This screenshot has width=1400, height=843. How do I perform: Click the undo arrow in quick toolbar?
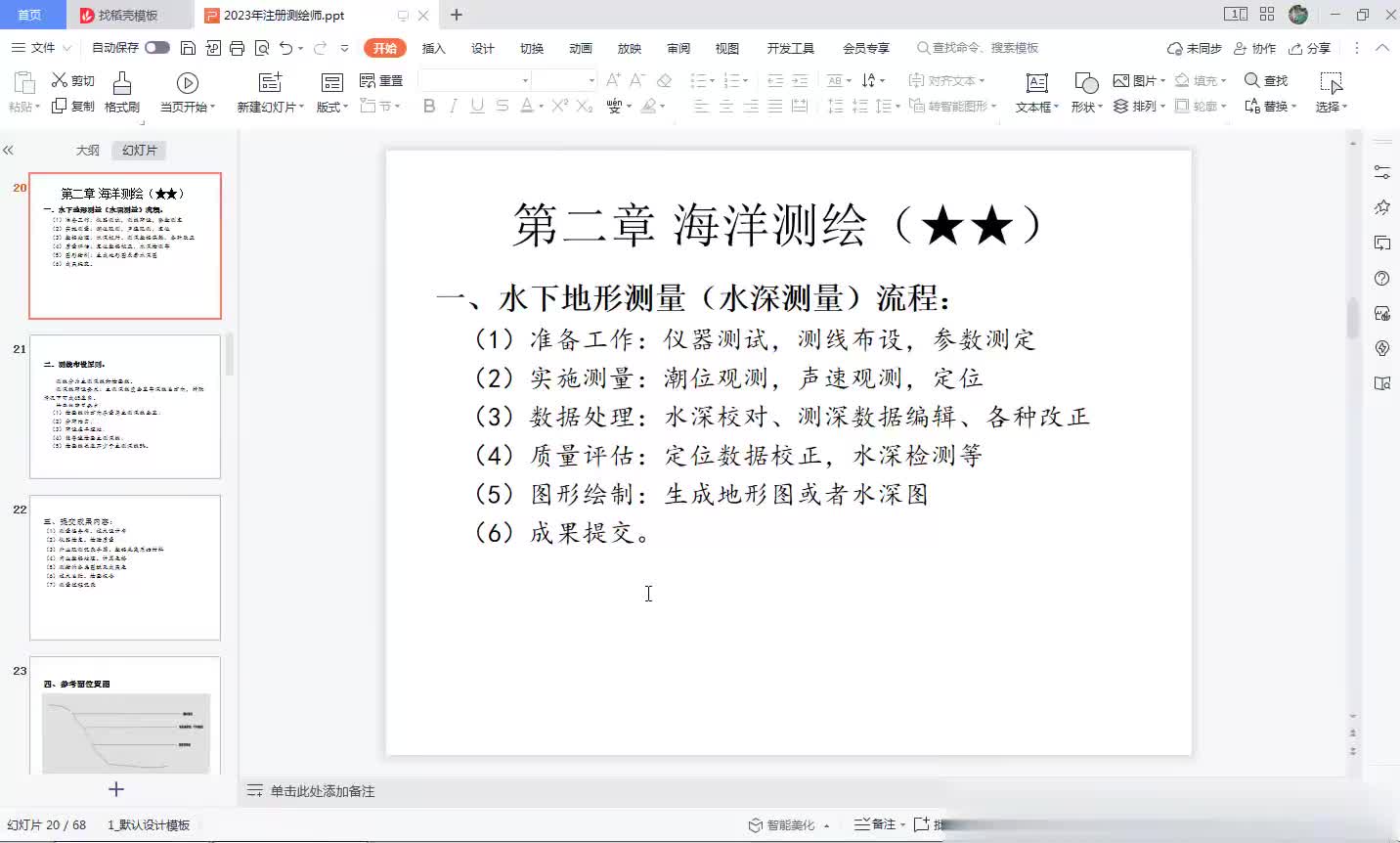point(285,48)
